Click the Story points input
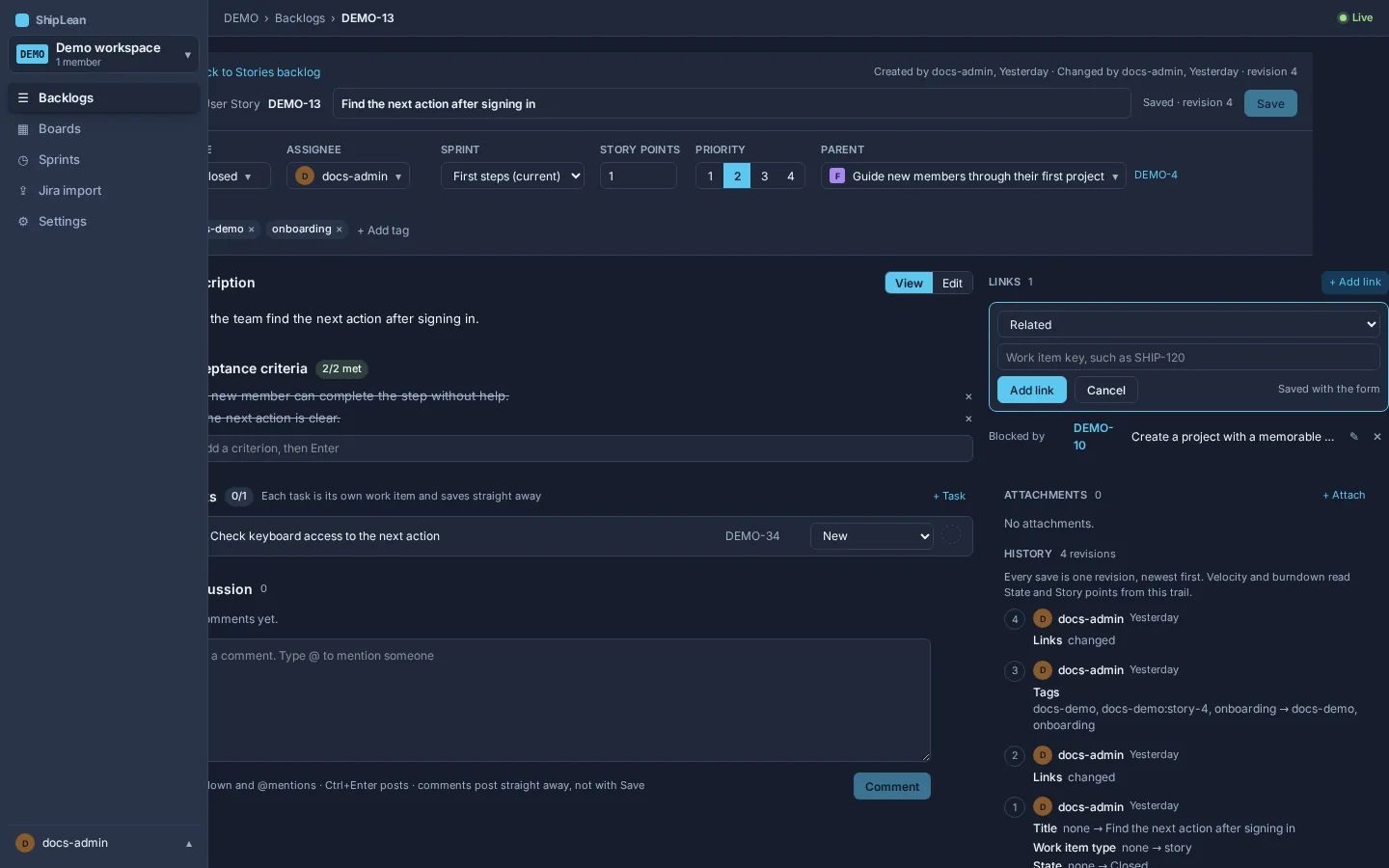The height and width of the screenshot is (868, 1389). pos(639,176)
